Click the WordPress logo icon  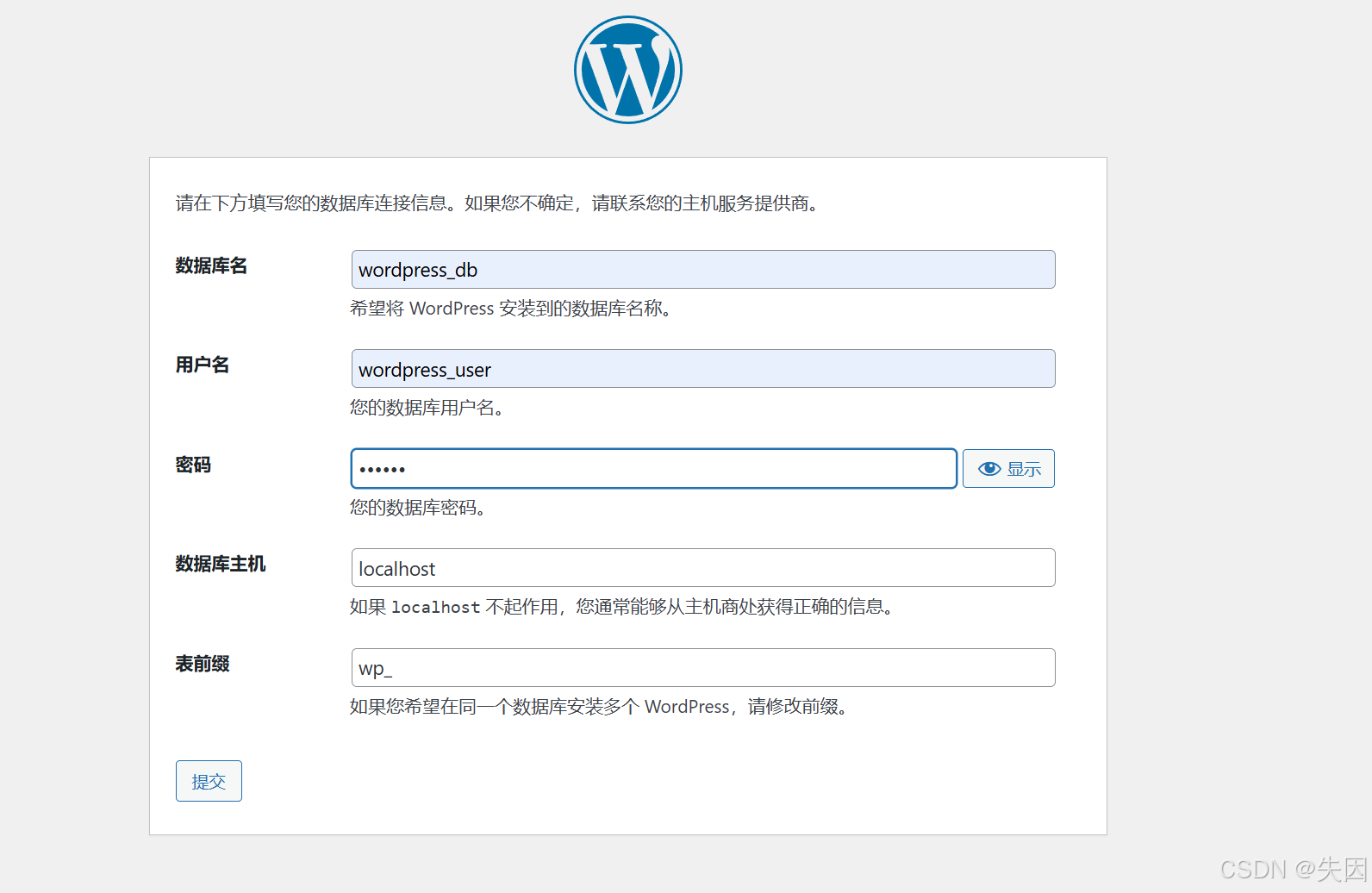(x=628, y=70)
